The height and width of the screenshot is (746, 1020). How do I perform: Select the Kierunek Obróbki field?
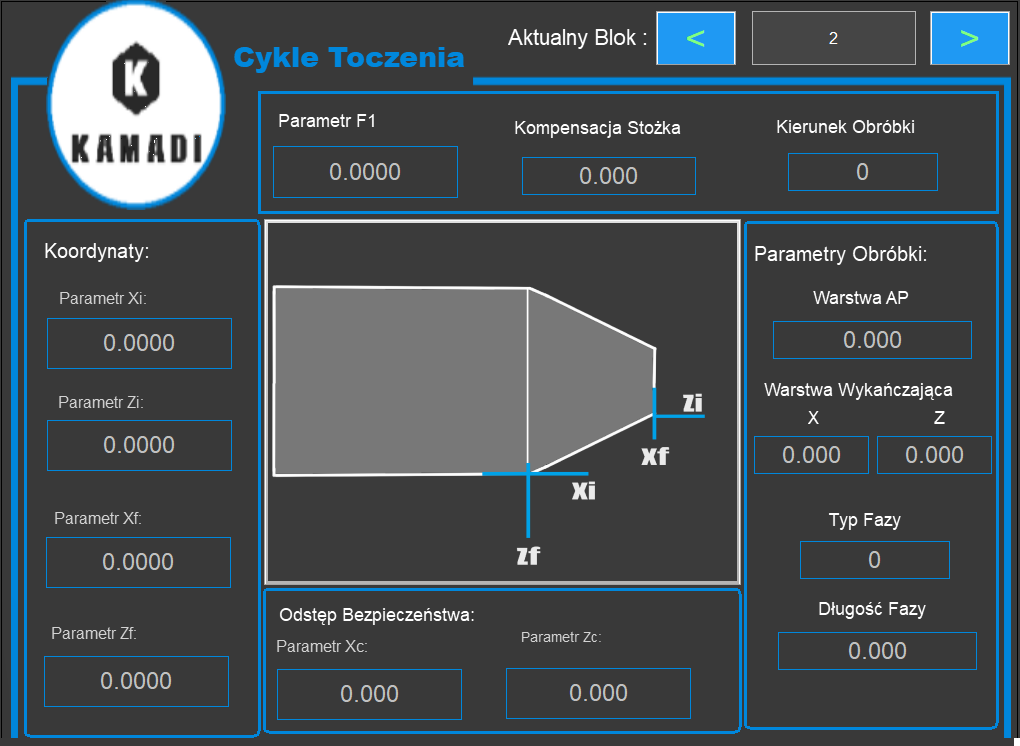click(862, 172)
